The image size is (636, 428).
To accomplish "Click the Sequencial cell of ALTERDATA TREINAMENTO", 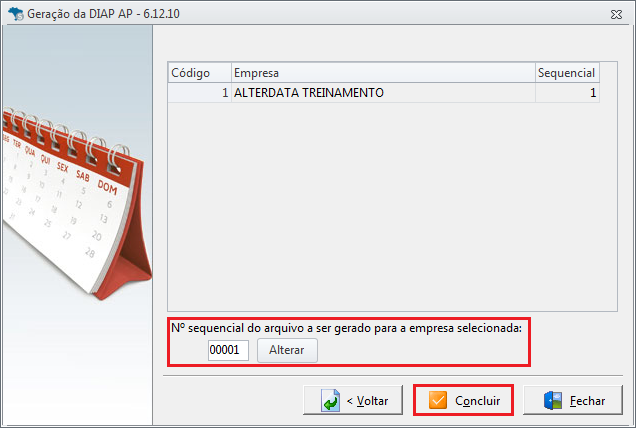I will click(x=567, y=93).
